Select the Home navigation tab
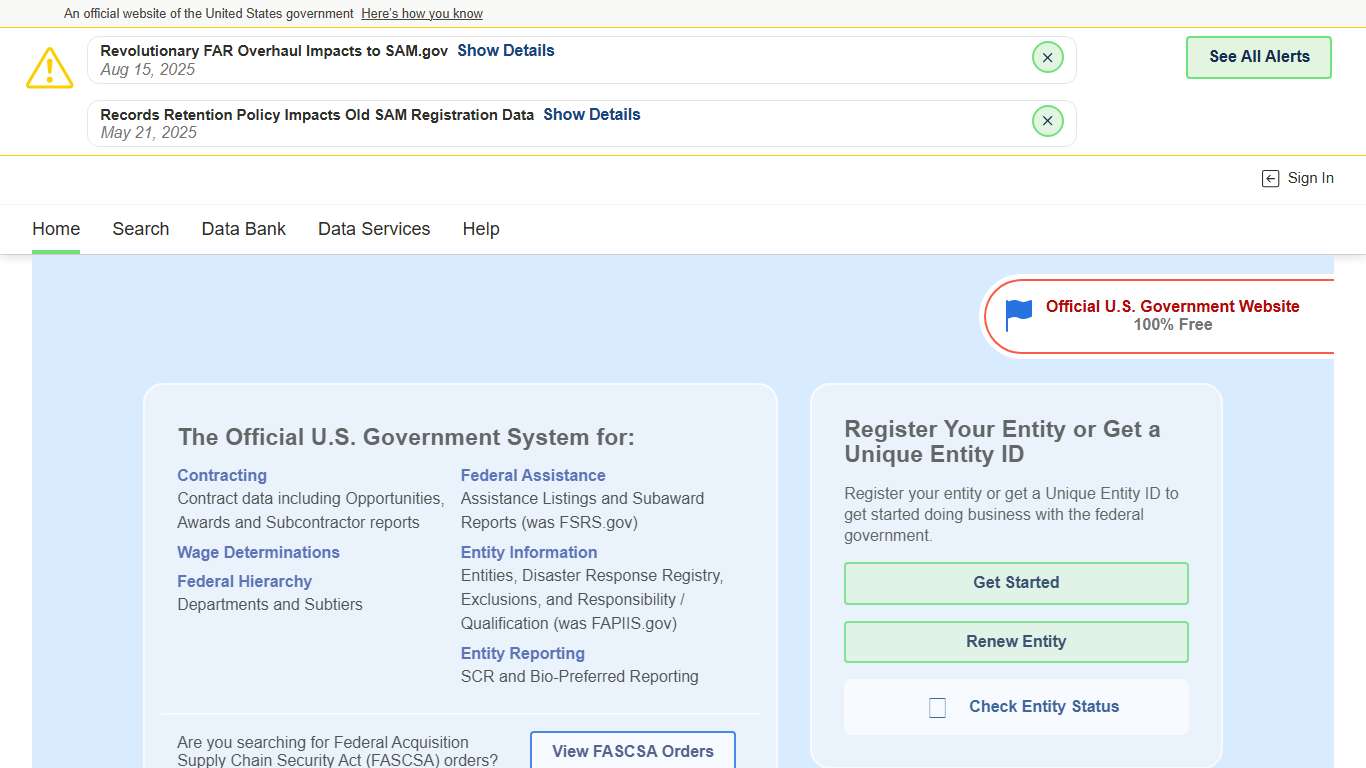 pyautogui.click(x=56, y=229)
